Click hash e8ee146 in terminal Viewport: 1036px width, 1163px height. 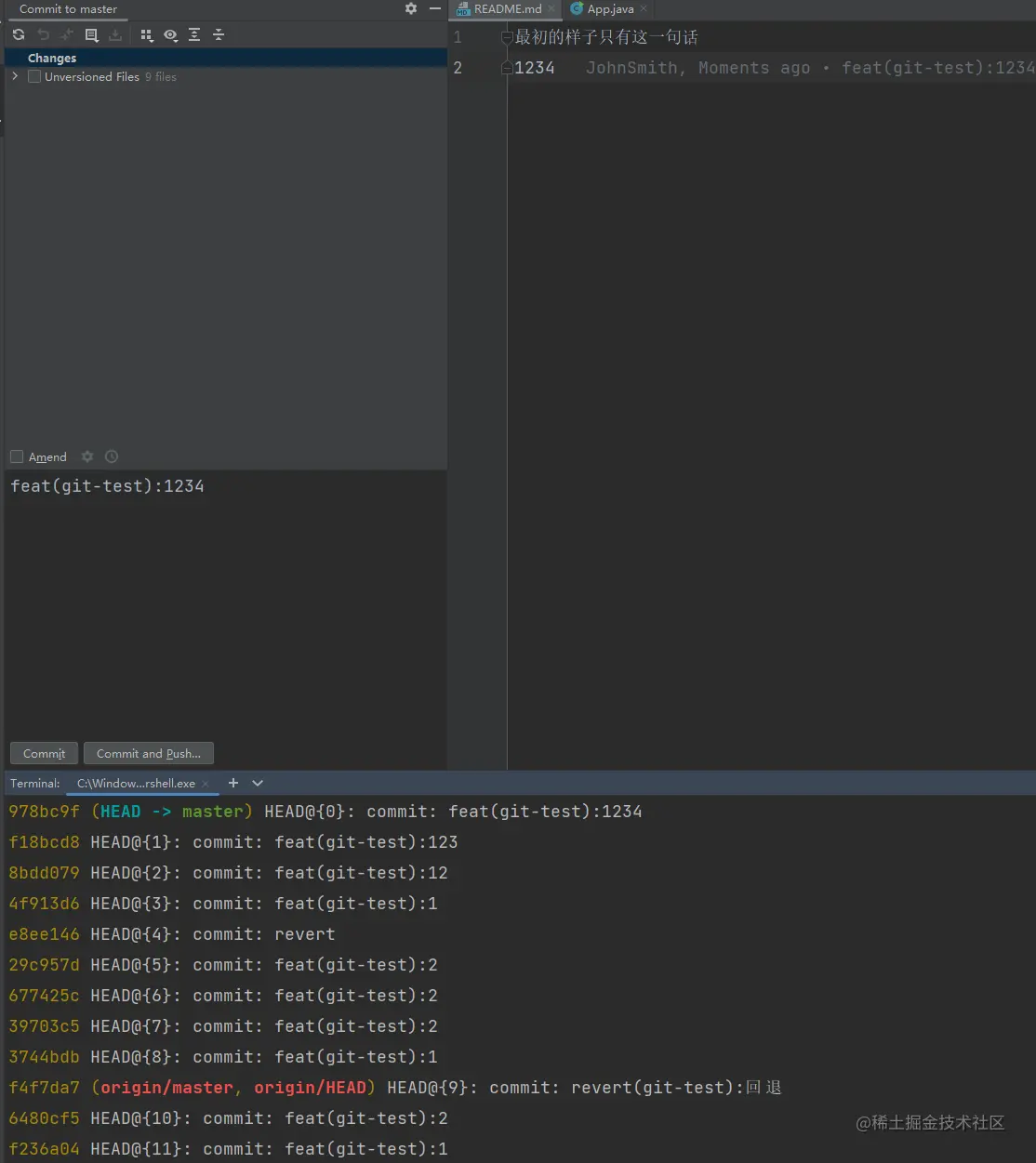coord(45,934)
